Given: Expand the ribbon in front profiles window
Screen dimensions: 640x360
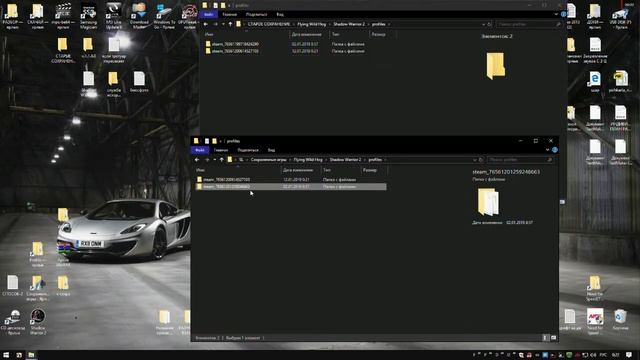Looking at the screenshot, I should pyautogui.click(x=547, y=150).
